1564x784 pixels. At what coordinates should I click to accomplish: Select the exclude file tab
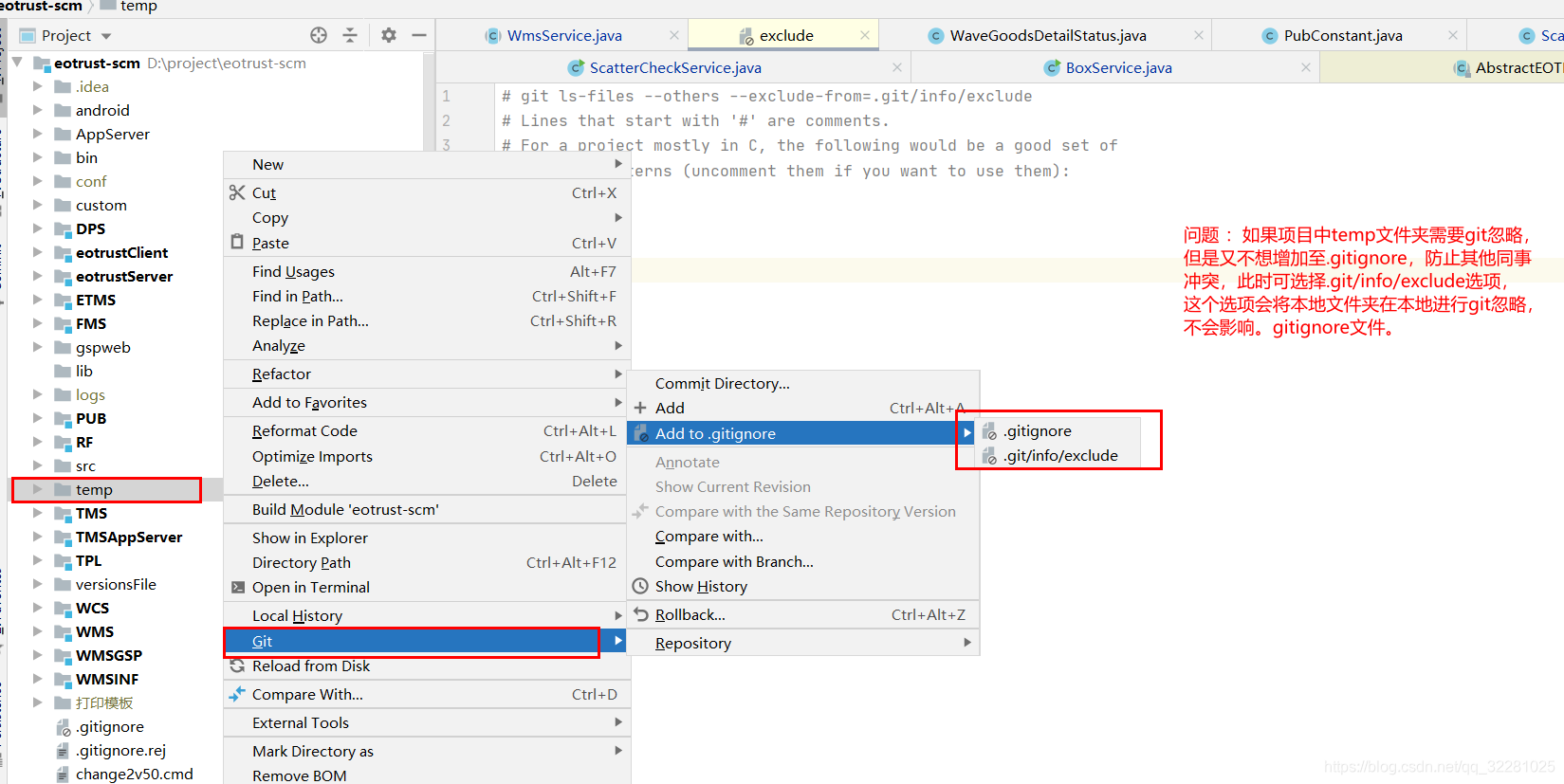pyautogui.click(x=786, y=35)
